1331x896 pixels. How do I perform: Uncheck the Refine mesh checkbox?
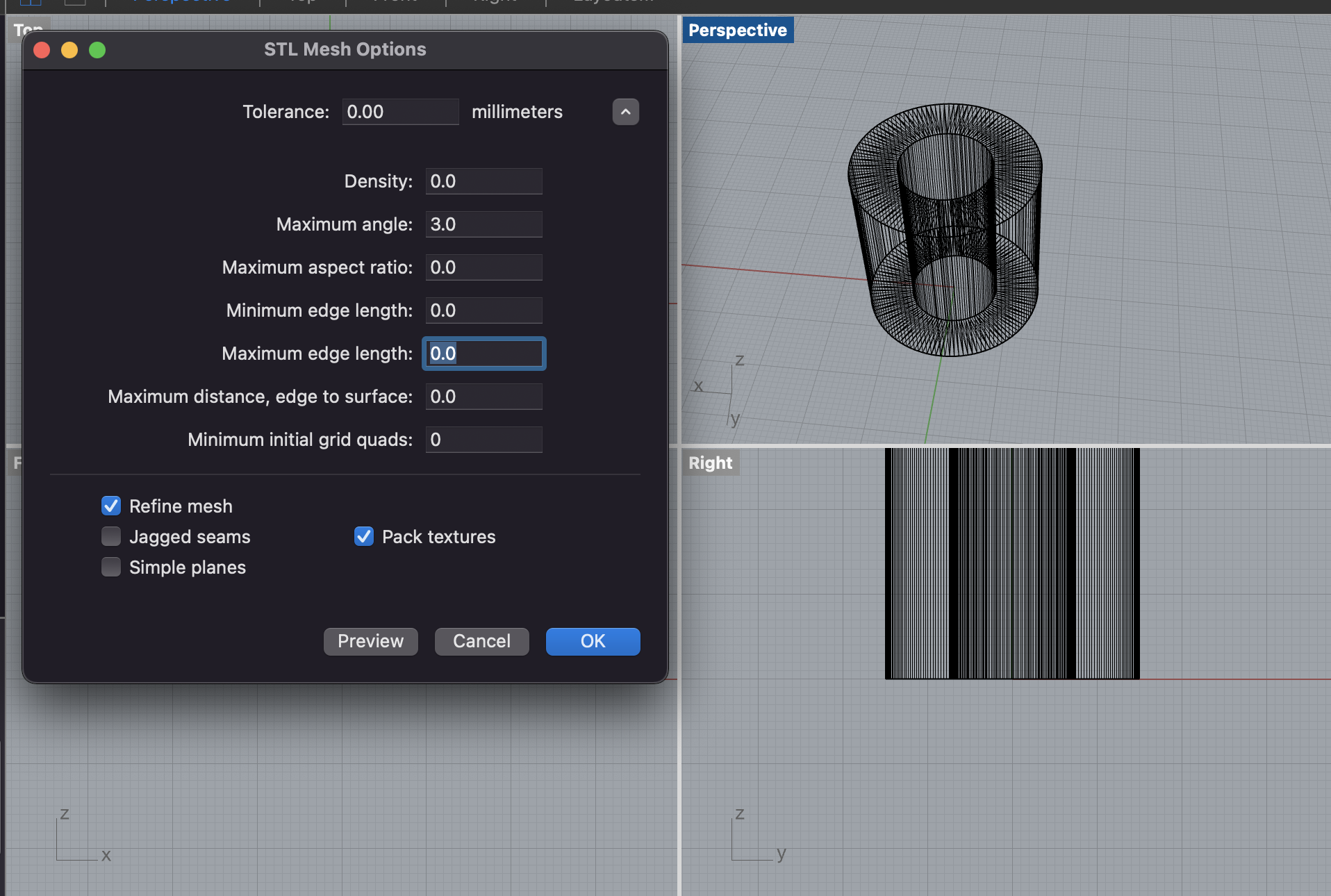(x=111, y=506)
